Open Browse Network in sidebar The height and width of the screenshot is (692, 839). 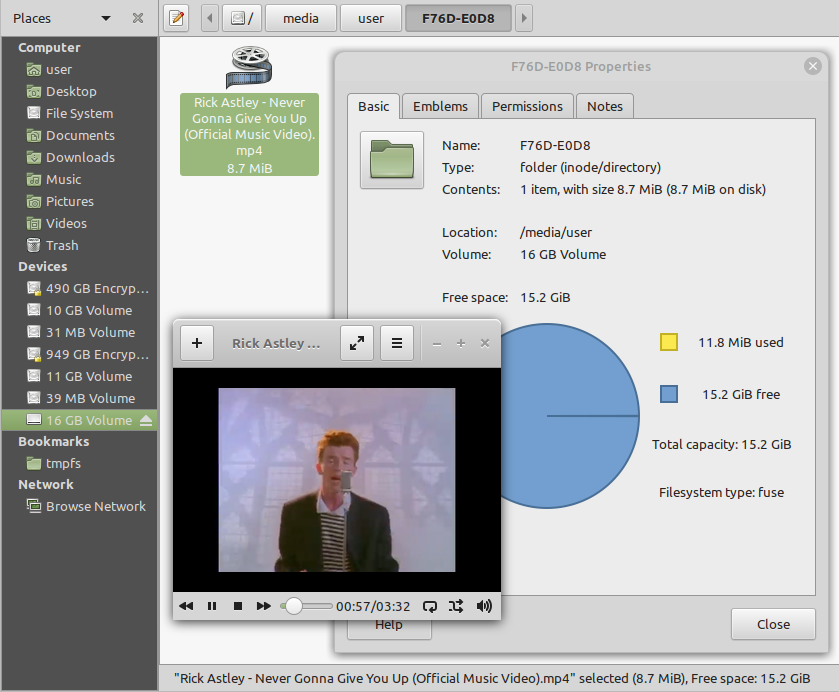(79, 506)
